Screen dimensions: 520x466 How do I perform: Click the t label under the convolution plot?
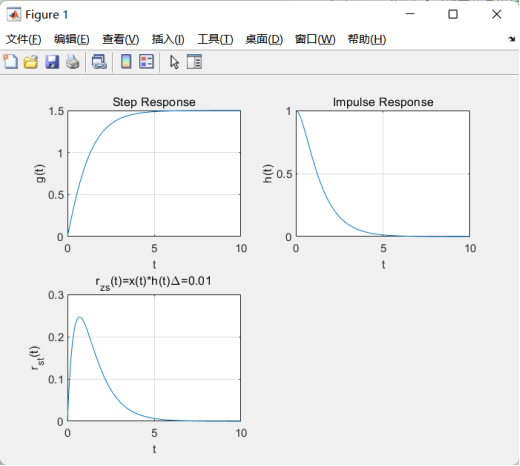click(154, 449)
